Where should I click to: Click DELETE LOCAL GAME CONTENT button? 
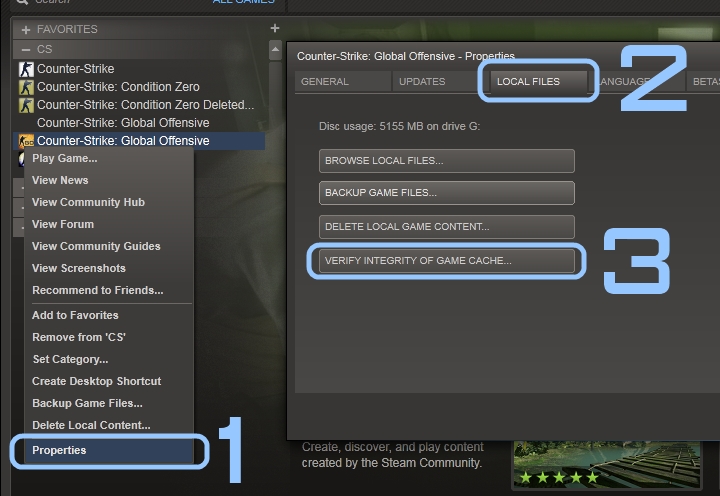click(x=447, y=227)
